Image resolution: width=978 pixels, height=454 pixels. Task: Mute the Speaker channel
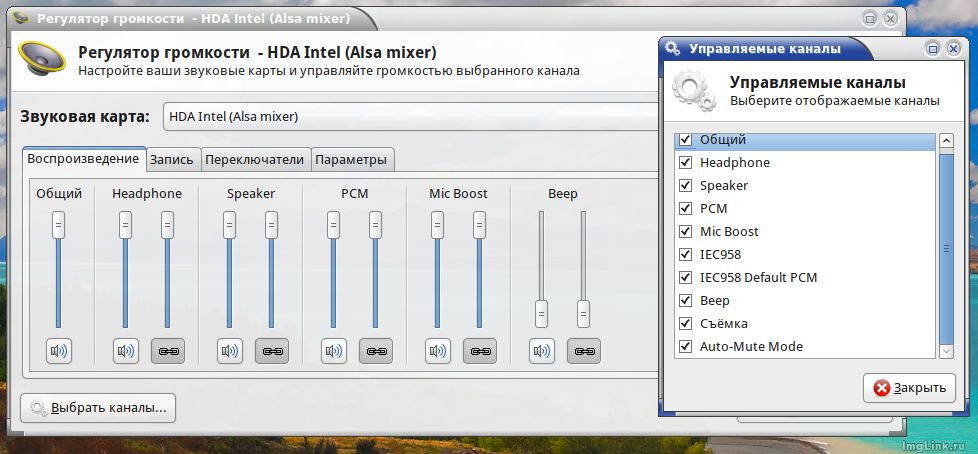click(x=230, y=351)
